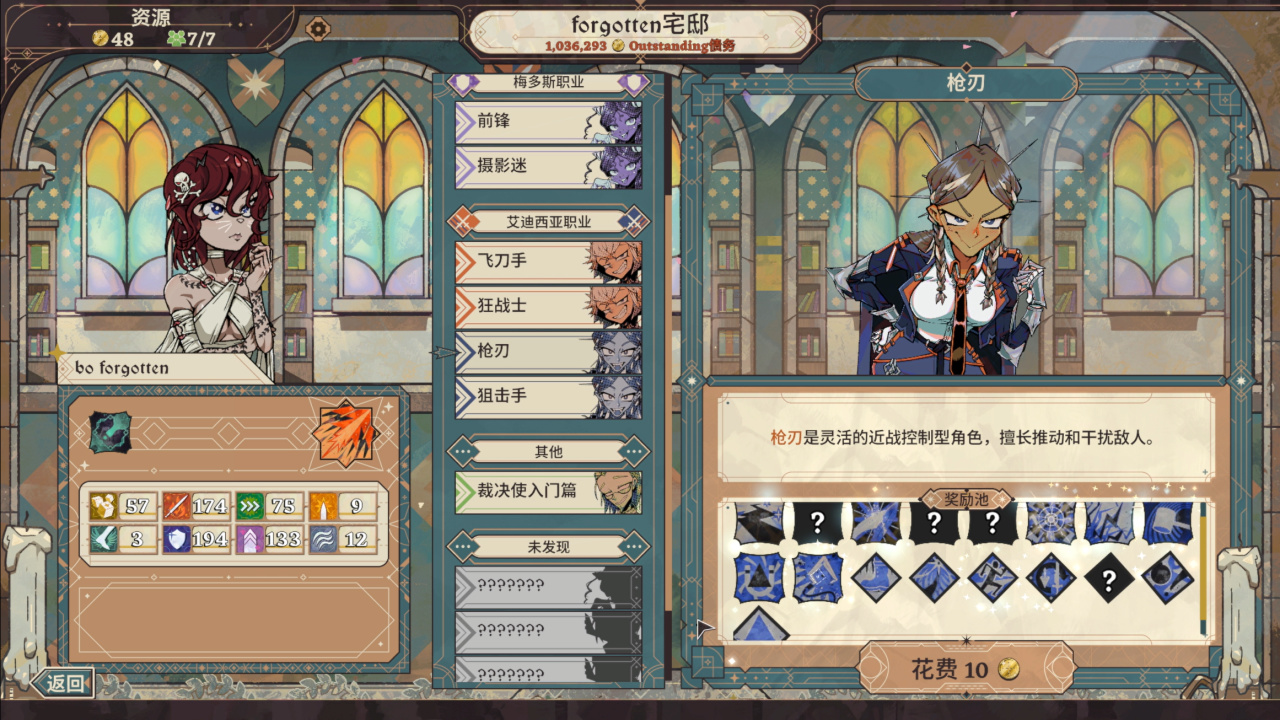Screen dimensions: 1280x720
Task: Click the gold coin resource icon
Action: [100, 39]
